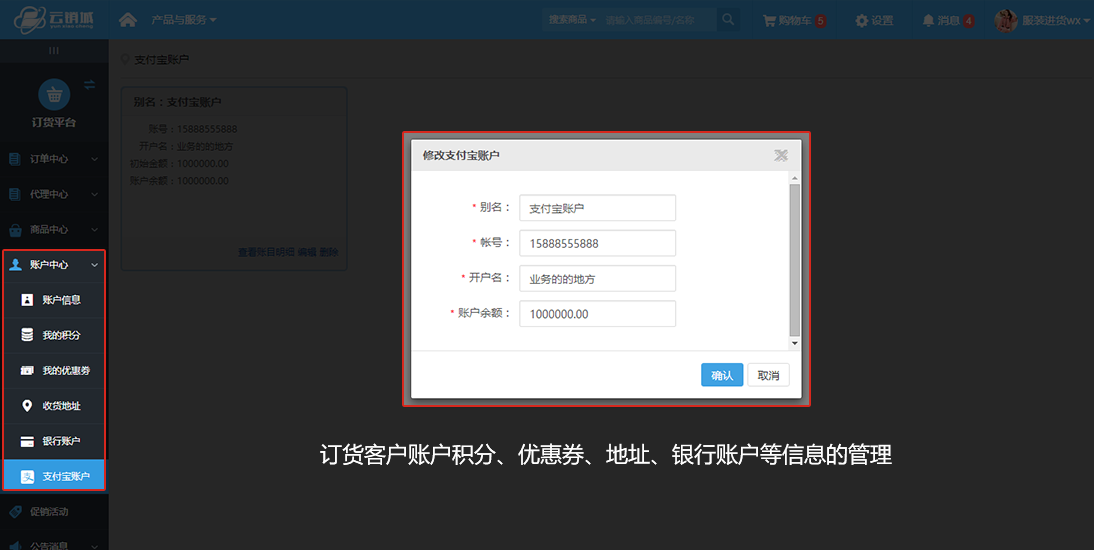
Task: Open 我的积分 in the sidebar
Action: click(54, 335)
